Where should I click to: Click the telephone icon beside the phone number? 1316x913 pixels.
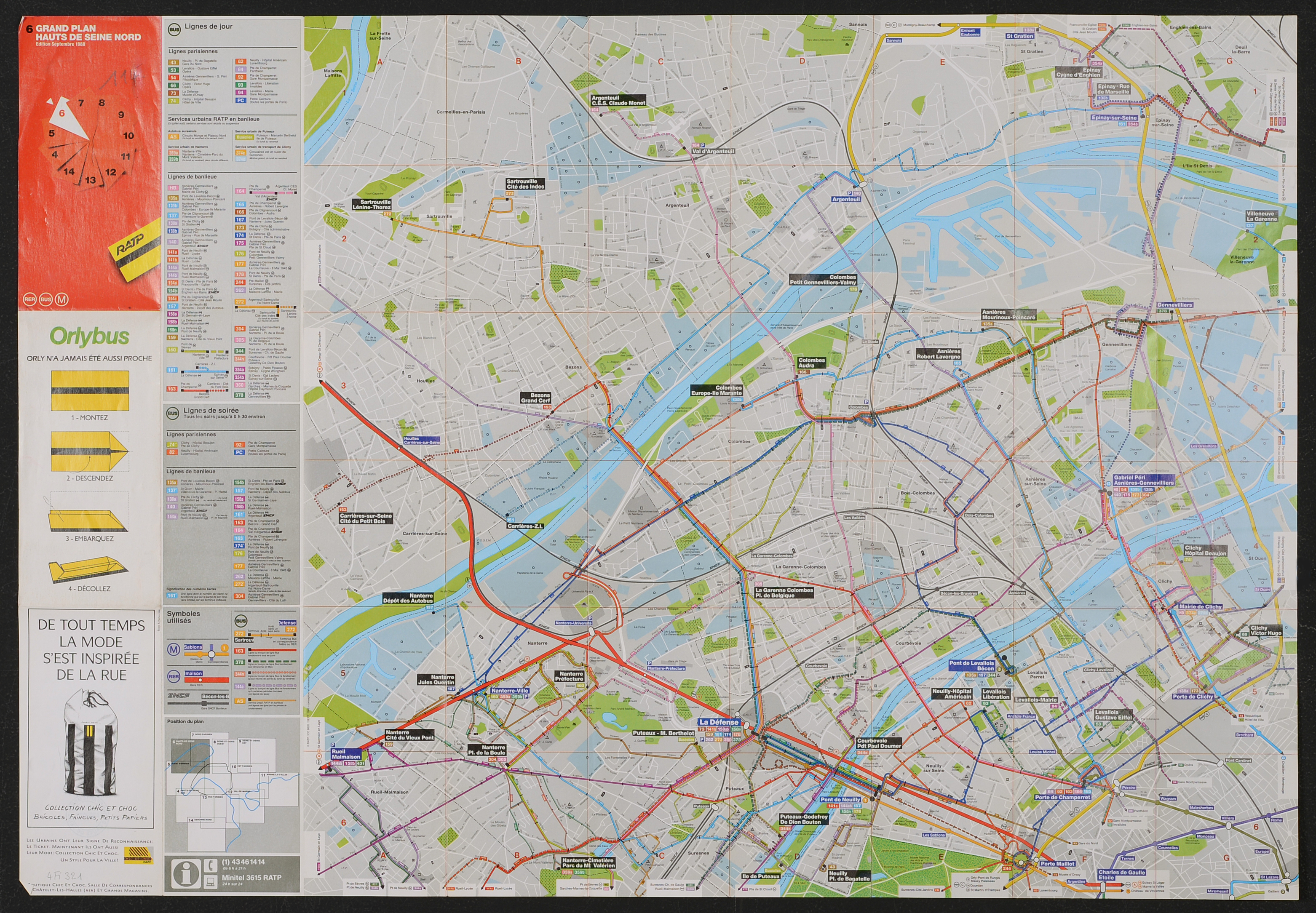click(x=211, y=865)
